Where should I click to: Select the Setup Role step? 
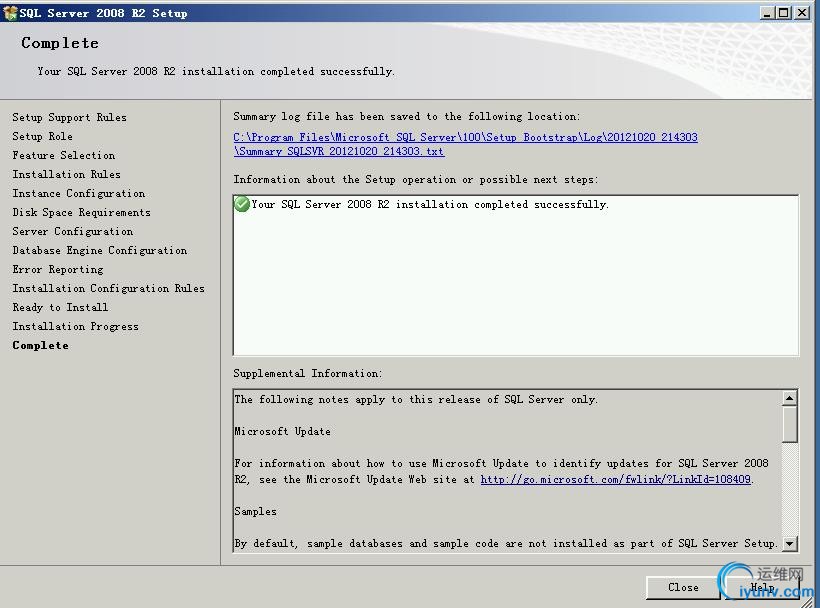click(x=42, y=136)
